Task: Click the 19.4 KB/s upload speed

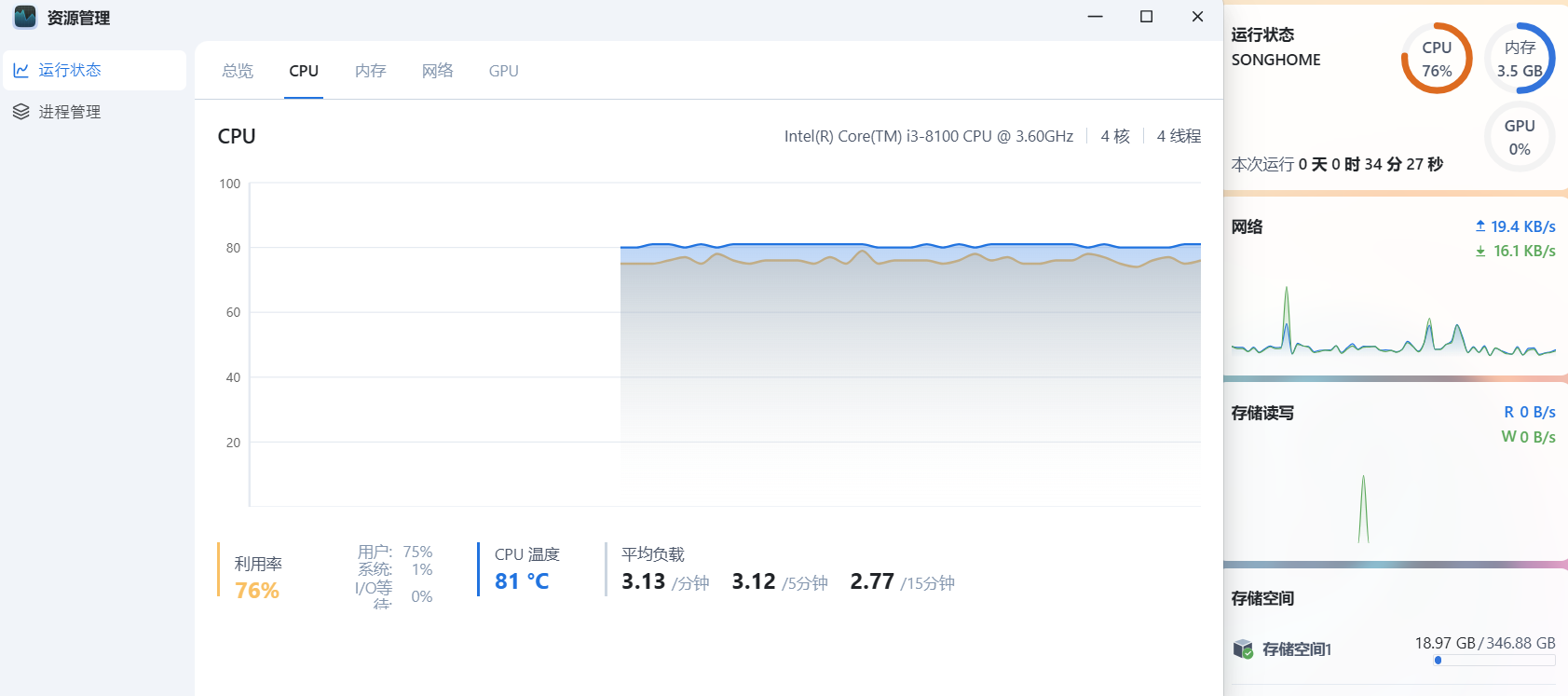Action: [1523, 226]
